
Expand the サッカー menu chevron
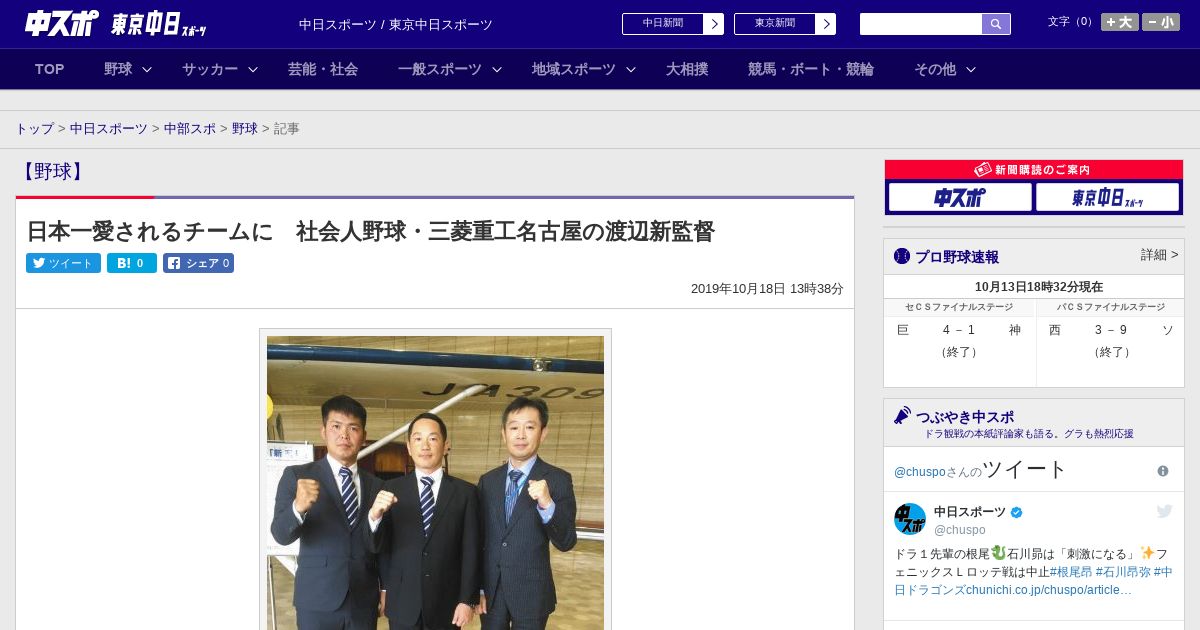[x=253, y=69]
